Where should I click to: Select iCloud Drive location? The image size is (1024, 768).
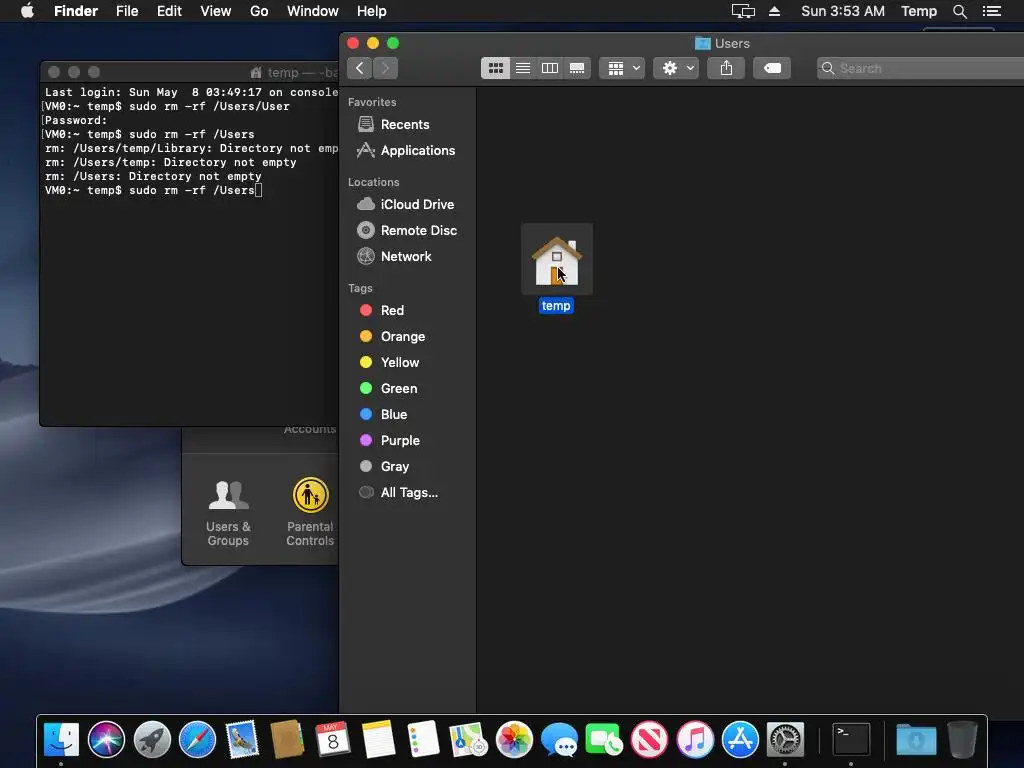[x=406, y=204]
